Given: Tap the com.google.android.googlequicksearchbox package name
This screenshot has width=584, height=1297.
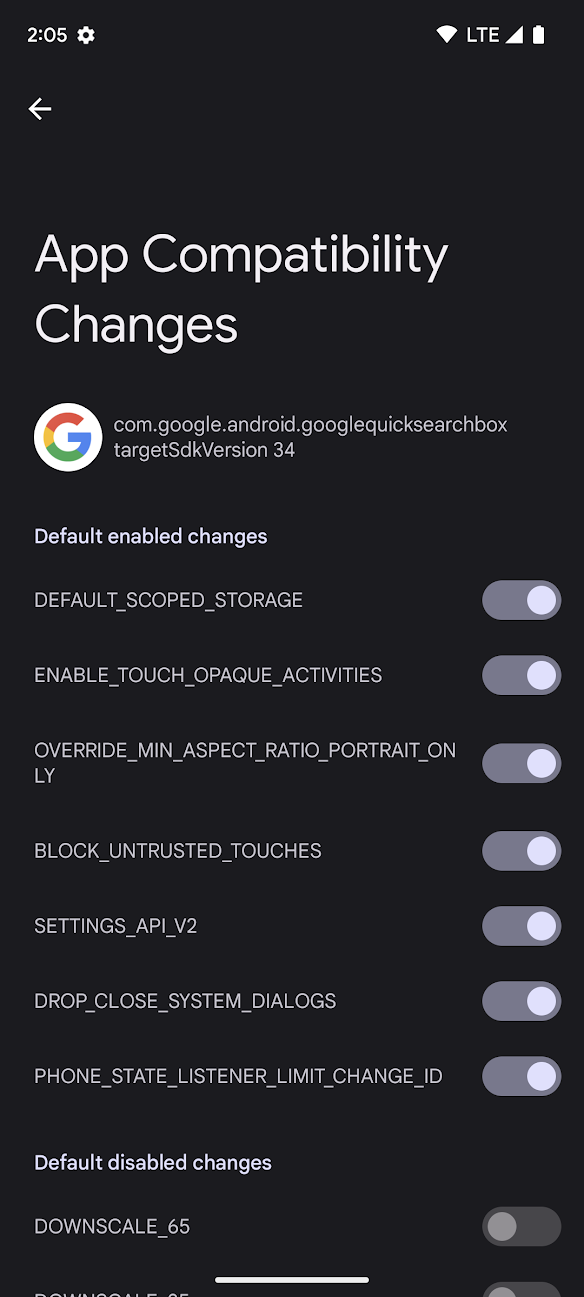Looking at the screenshot, I should click(x=310, y=424).
